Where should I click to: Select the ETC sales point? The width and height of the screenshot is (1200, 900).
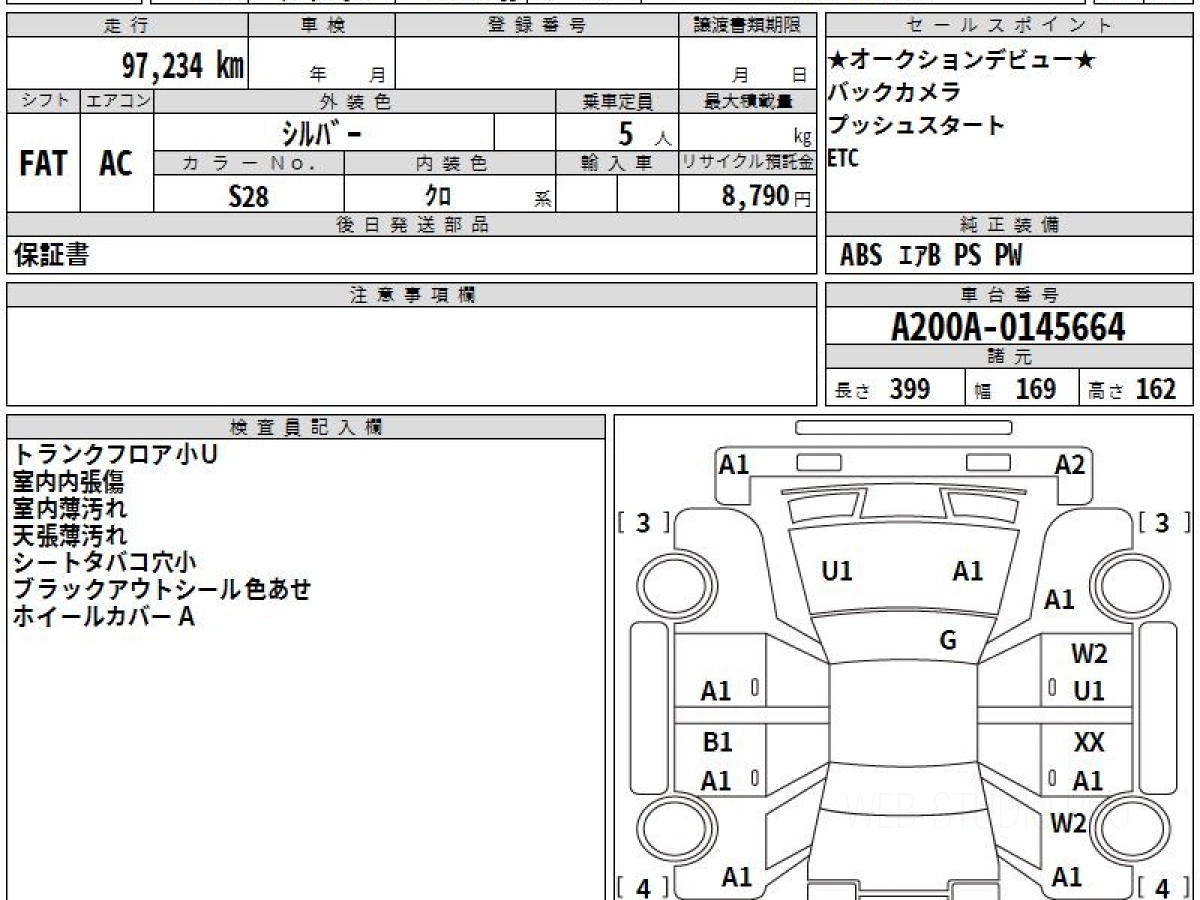(843, 158)
